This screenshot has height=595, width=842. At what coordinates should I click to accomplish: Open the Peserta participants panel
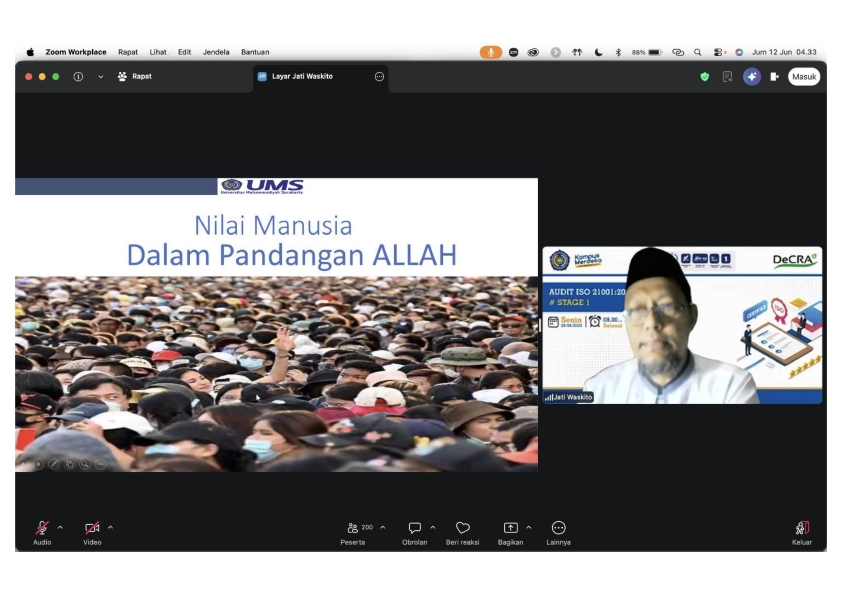(353, 533)
